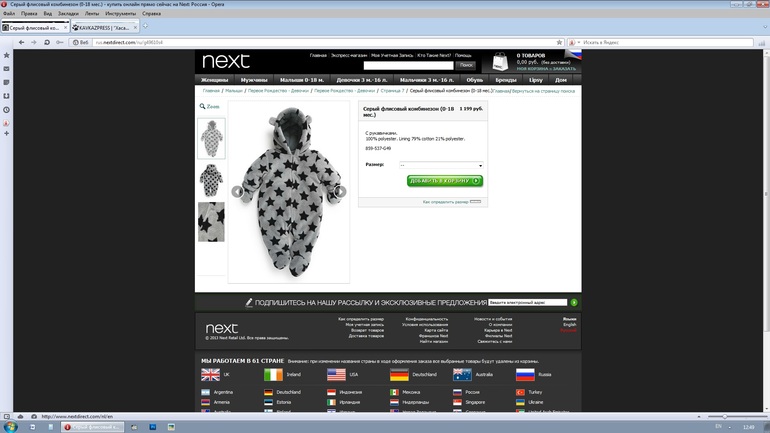The height and width of the screenshot is (433, 770).
Task: Open the Инструменты menu
Action: pos(120,14)
